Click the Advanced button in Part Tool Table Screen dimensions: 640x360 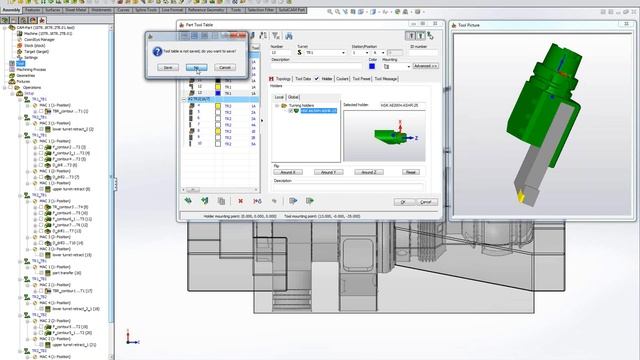[425, 66]
